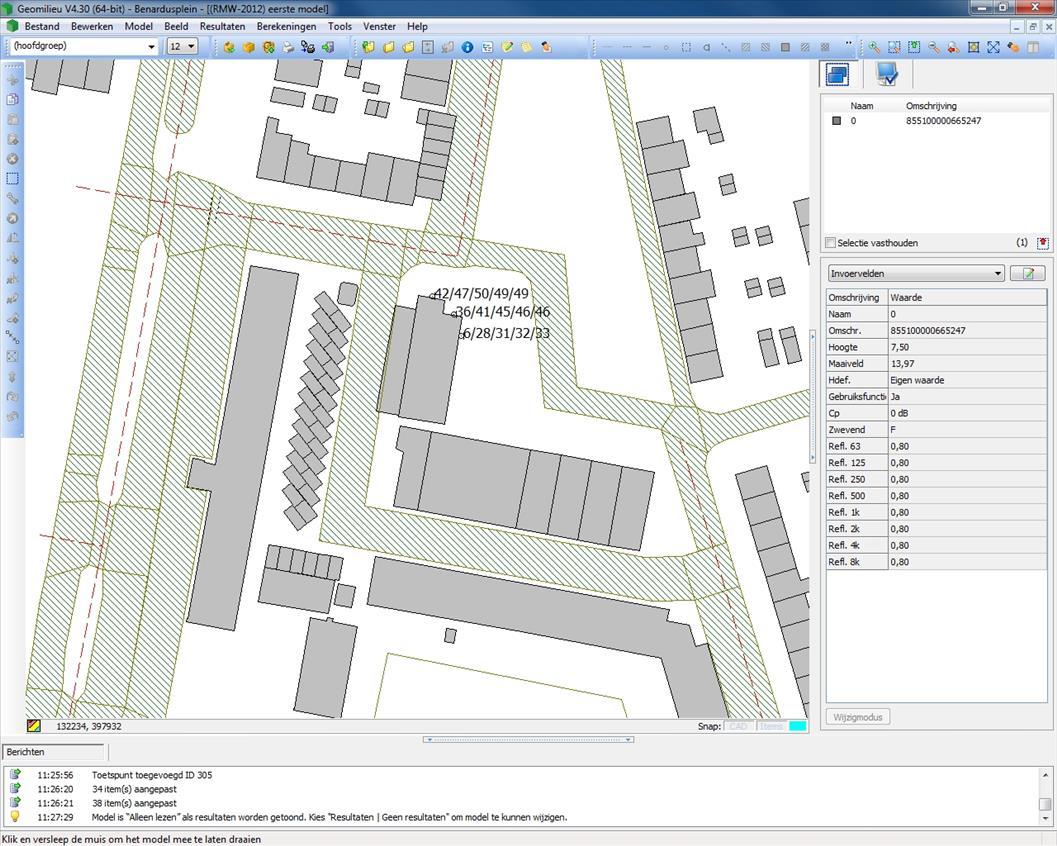Open the blue layers panel tab

click(x=836, y=74)
